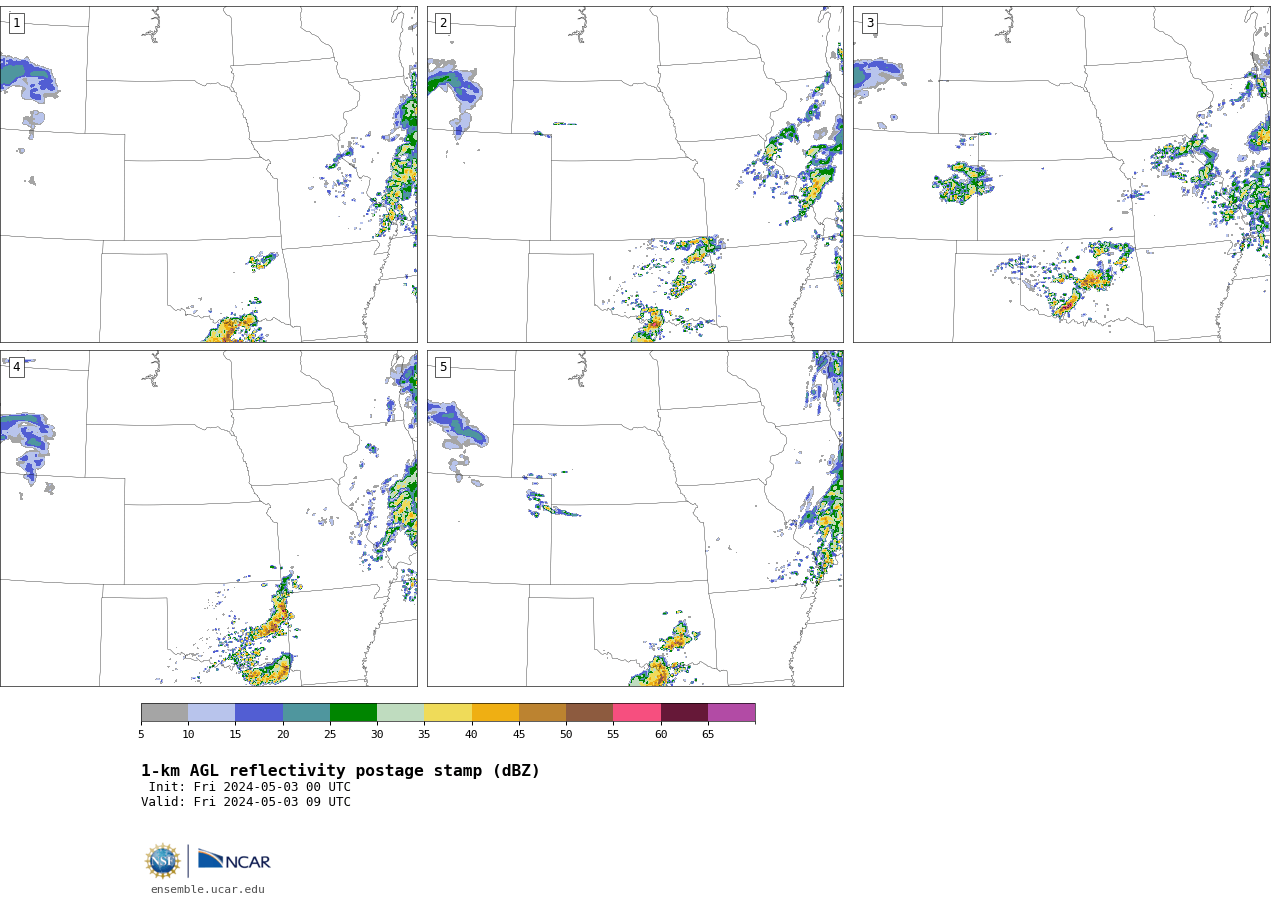Open ensemble member 3 reflectivity map
The image size is (1280, 901).
coord(1062,174)
